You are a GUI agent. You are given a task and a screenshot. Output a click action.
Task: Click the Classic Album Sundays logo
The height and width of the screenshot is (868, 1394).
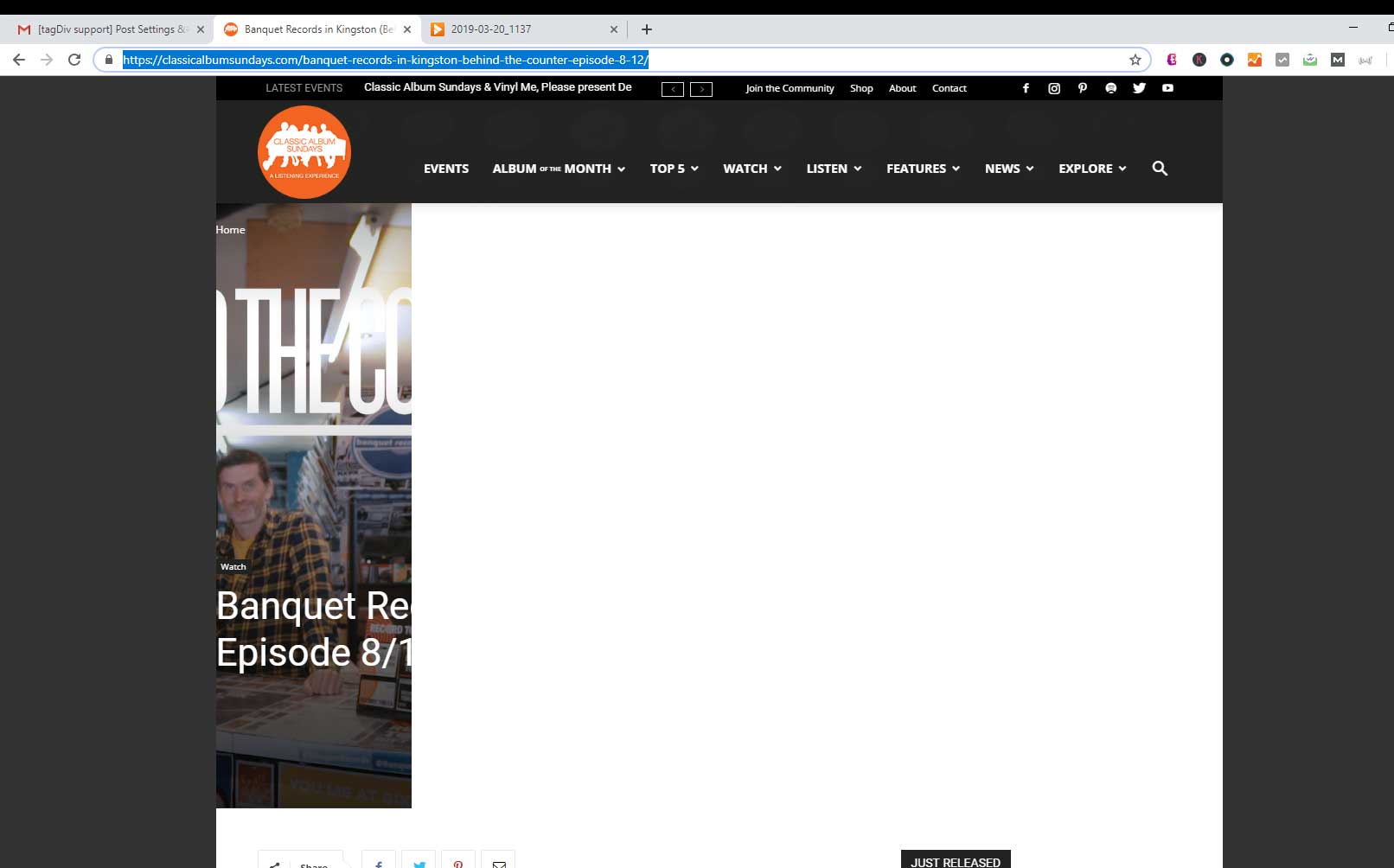tap(304, 152)
